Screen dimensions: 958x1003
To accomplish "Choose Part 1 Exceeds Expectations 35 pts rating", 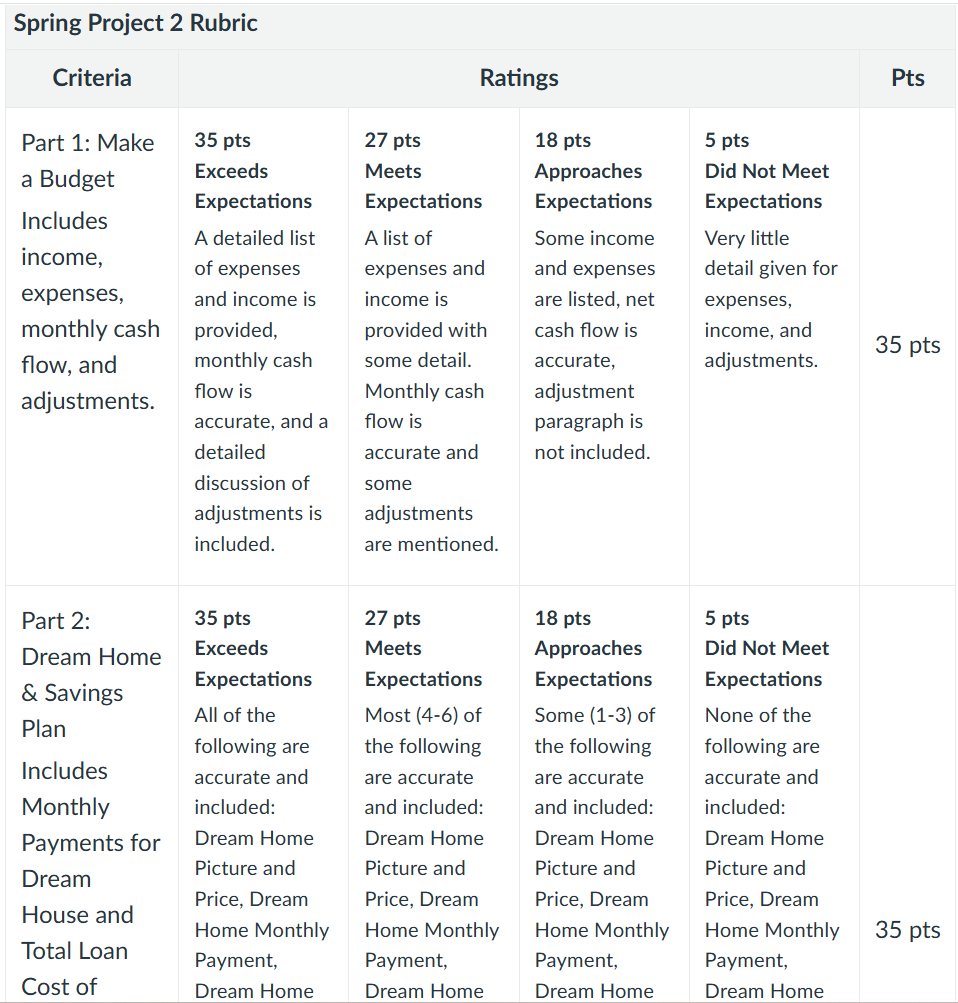I will click(263, 346).
